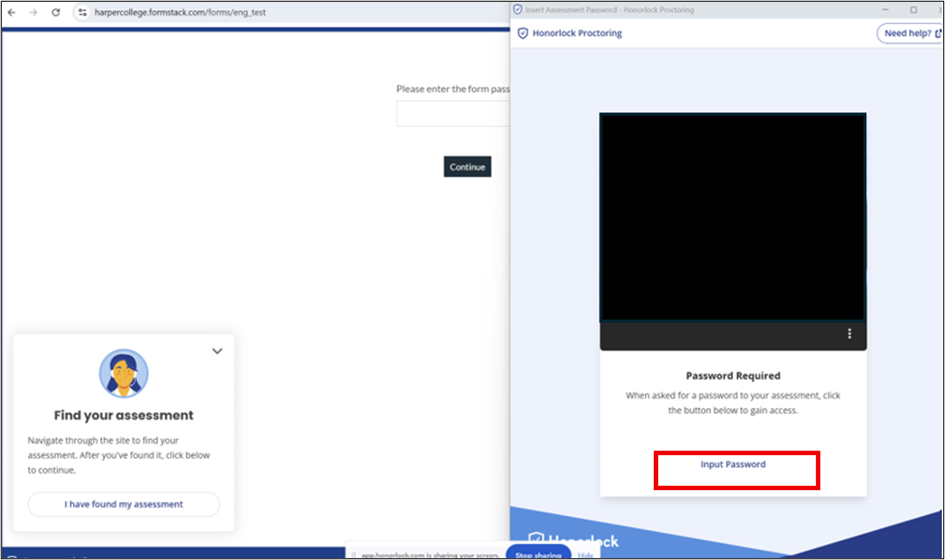Open site information icon in address bar
This screenshot has width=945, height=560.
[82, 12]
